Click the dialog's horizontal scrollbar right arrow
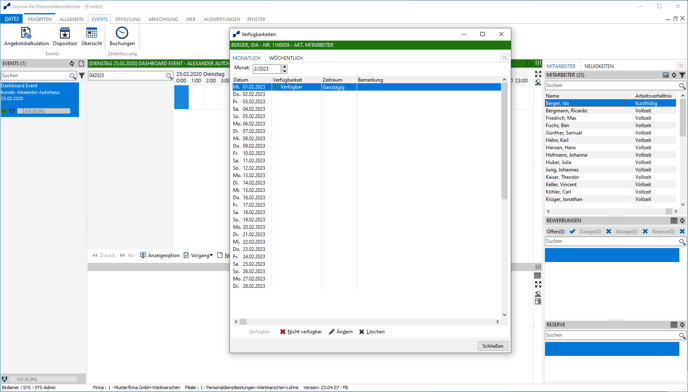 coord(497,322)
